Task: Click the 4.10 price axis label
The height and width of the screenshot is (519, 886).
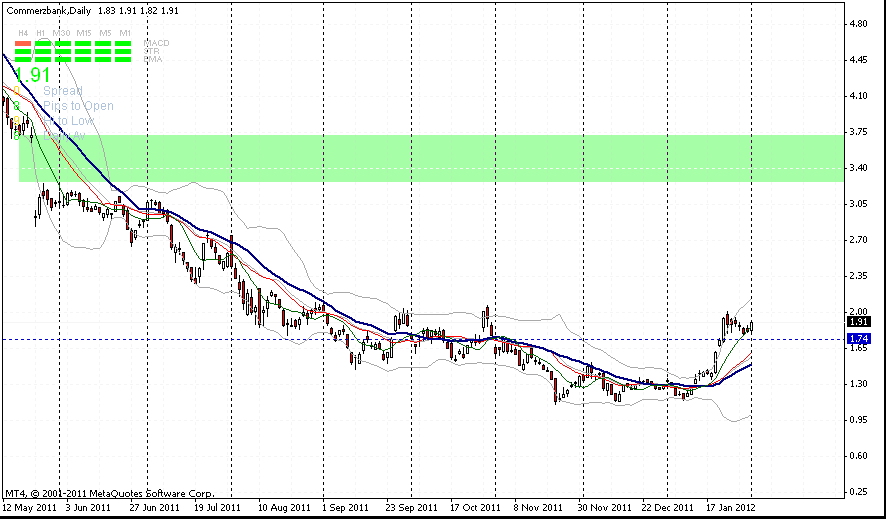Action: pos(858,96)
